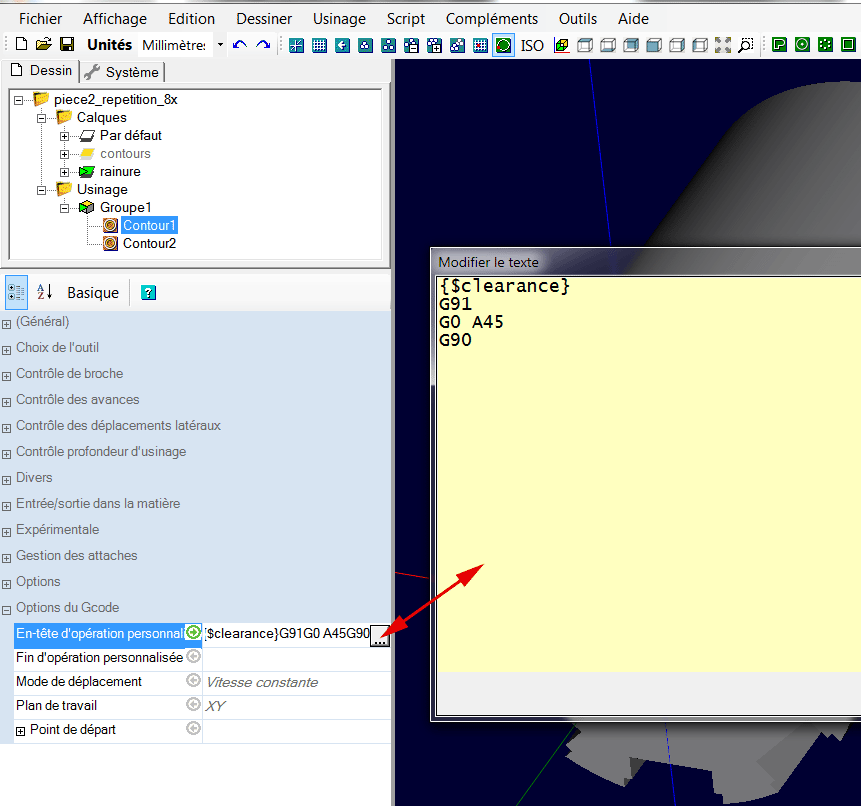Open the Compléments menu
The width and height of the screenshot is (861, 806).
coord(491,19)
